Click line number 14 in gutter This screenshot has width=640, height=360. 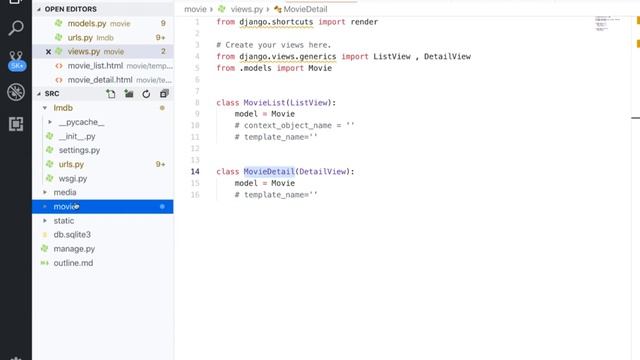point(195,171)
